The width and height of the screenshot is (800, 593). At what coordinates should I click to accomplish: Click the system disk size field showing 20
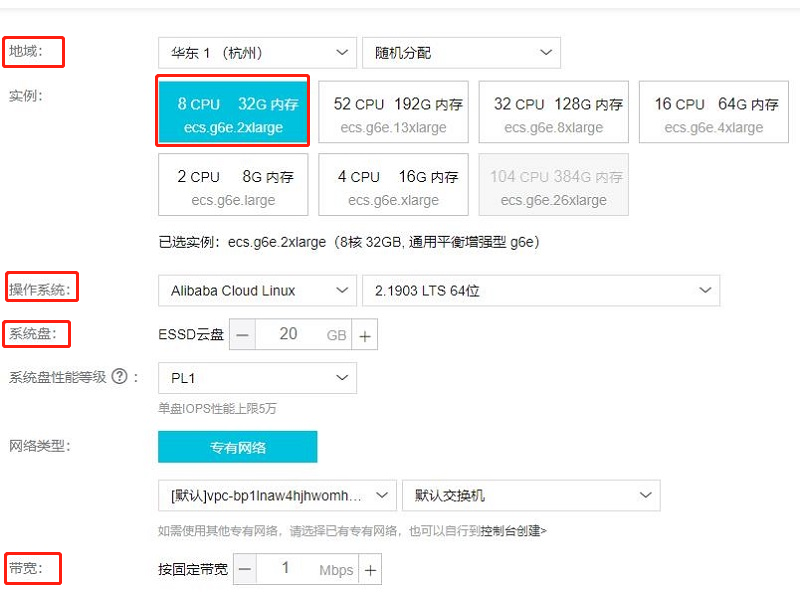304,335
